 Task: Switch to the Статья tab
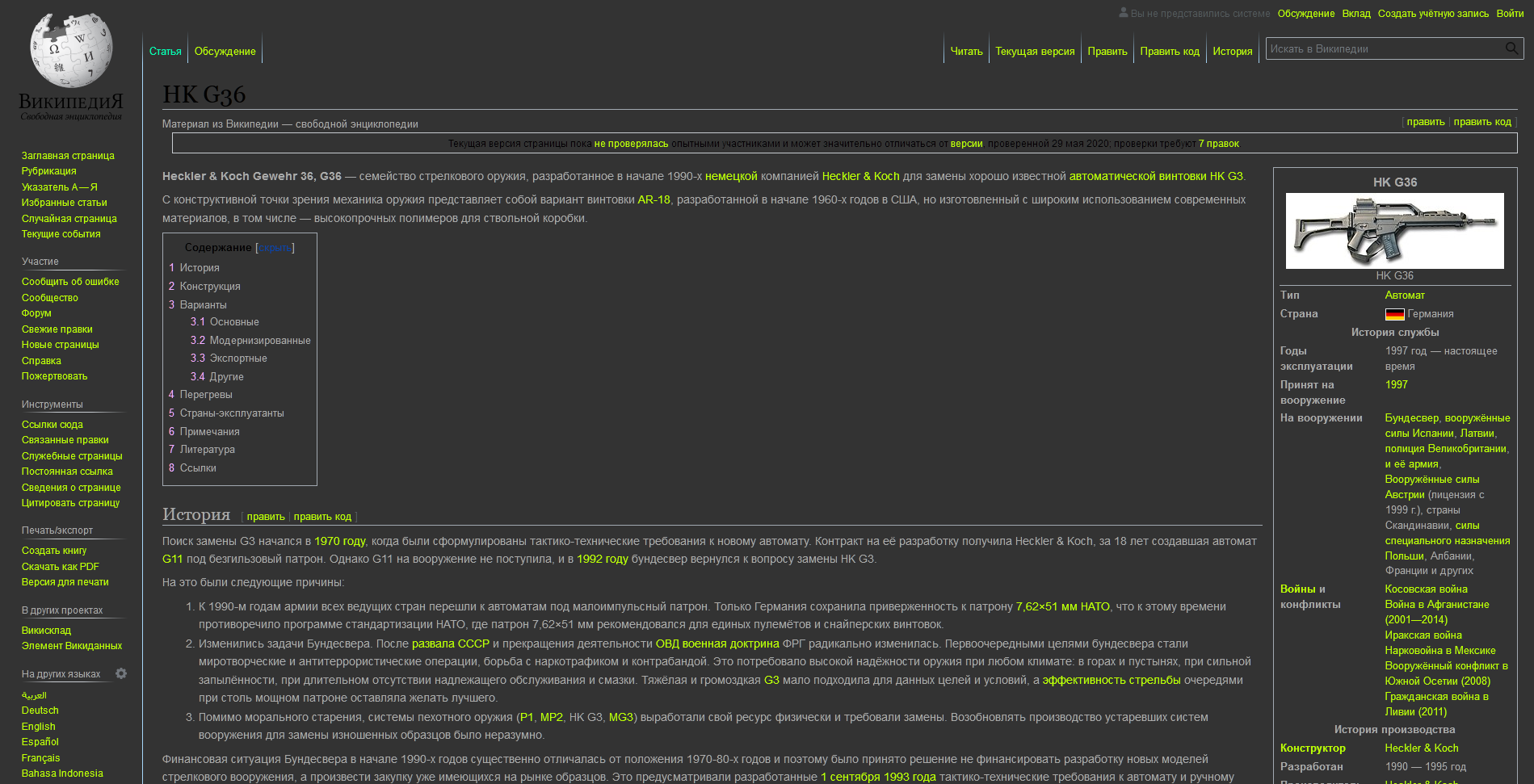(x=166, y=51)
